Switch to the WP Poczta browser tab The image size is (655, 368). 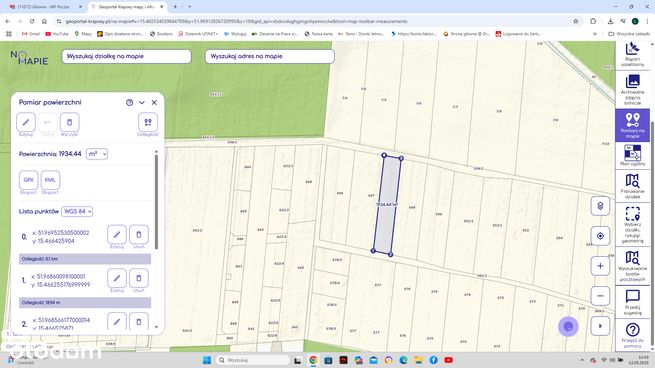pyautogui.click(x=42, y=7)
